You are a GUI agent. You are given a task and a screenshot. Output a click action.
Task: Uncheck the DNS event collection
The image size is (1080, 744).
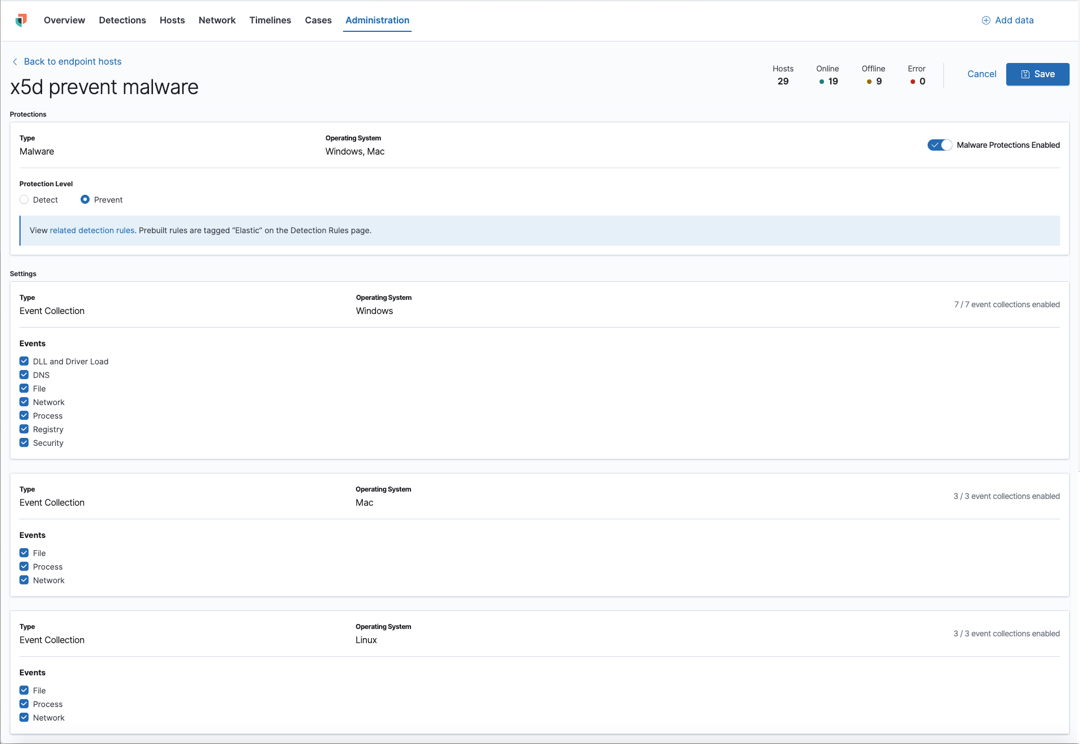(24, 375)
